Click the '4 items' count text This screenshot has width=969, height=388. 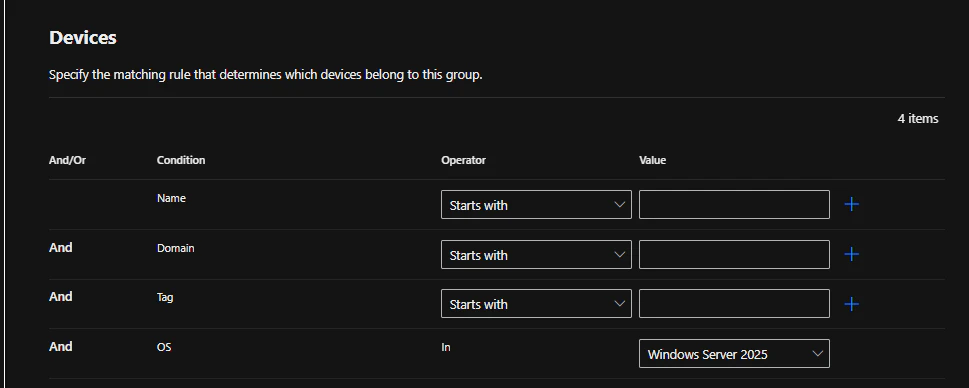pos(918,119)
